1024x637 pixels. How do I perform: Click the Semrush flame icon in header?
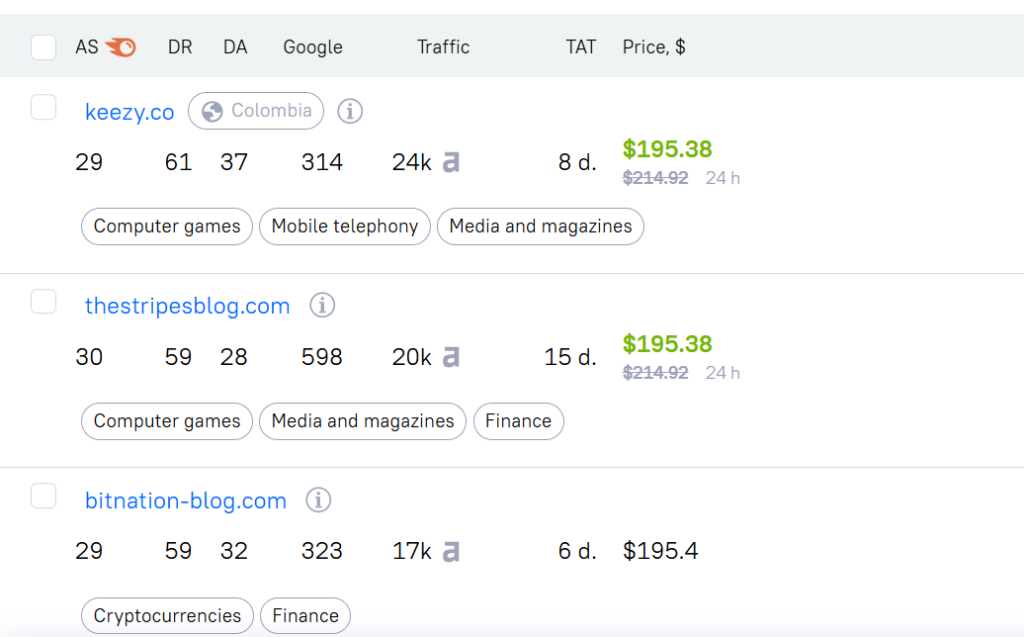click(x=120, y=47)
